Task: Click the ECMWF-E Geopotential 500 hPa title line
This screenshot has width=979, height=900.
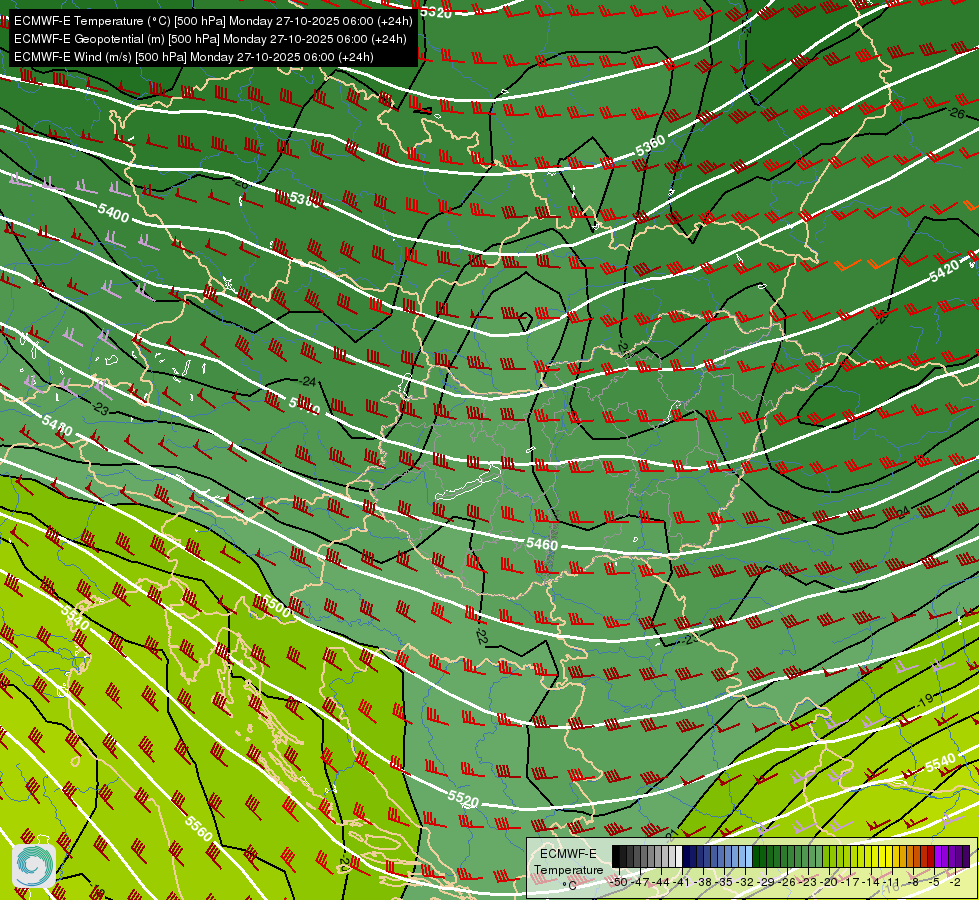Action: pos(210,39)
